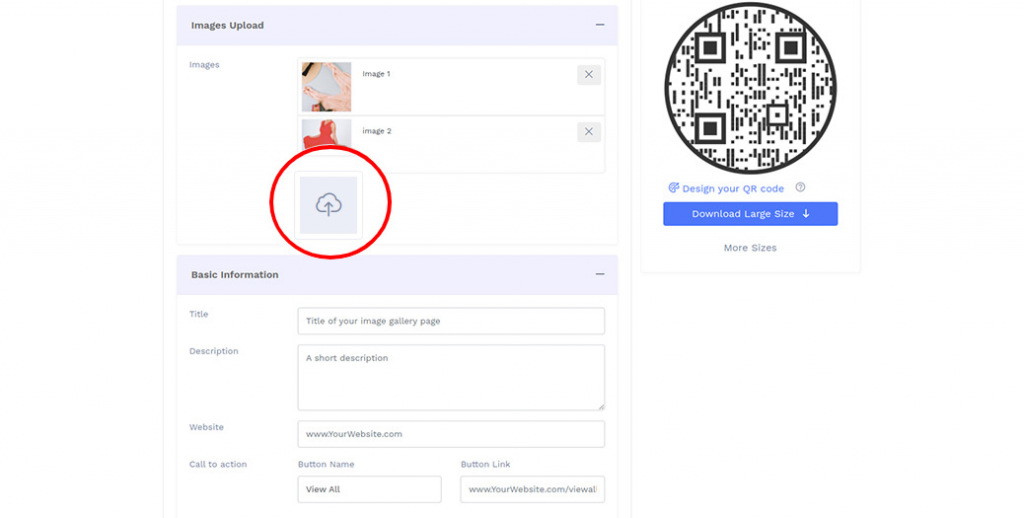
Task: Click the circular QR code preview
Action: [x=750, y=88]
